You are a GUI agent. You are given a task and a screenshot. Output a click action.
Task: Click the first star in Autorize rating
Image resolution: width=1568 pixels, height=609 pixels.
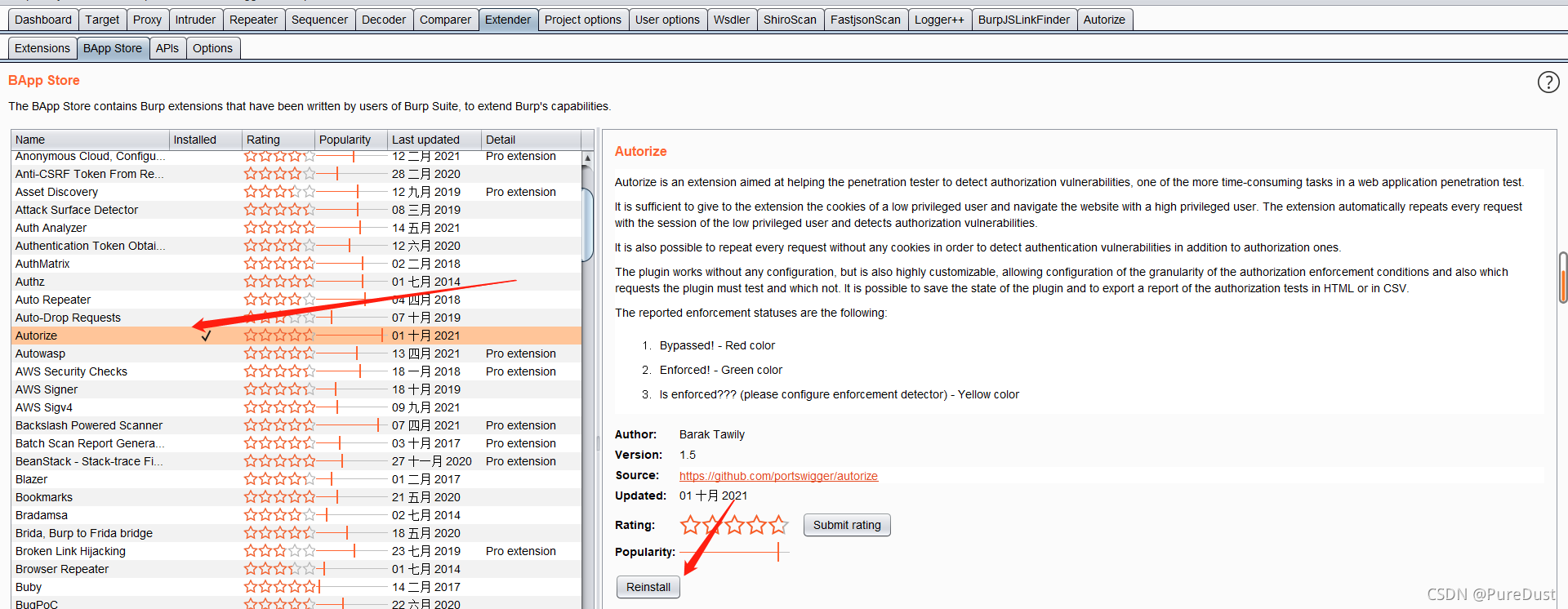click(x=691, y=525)
